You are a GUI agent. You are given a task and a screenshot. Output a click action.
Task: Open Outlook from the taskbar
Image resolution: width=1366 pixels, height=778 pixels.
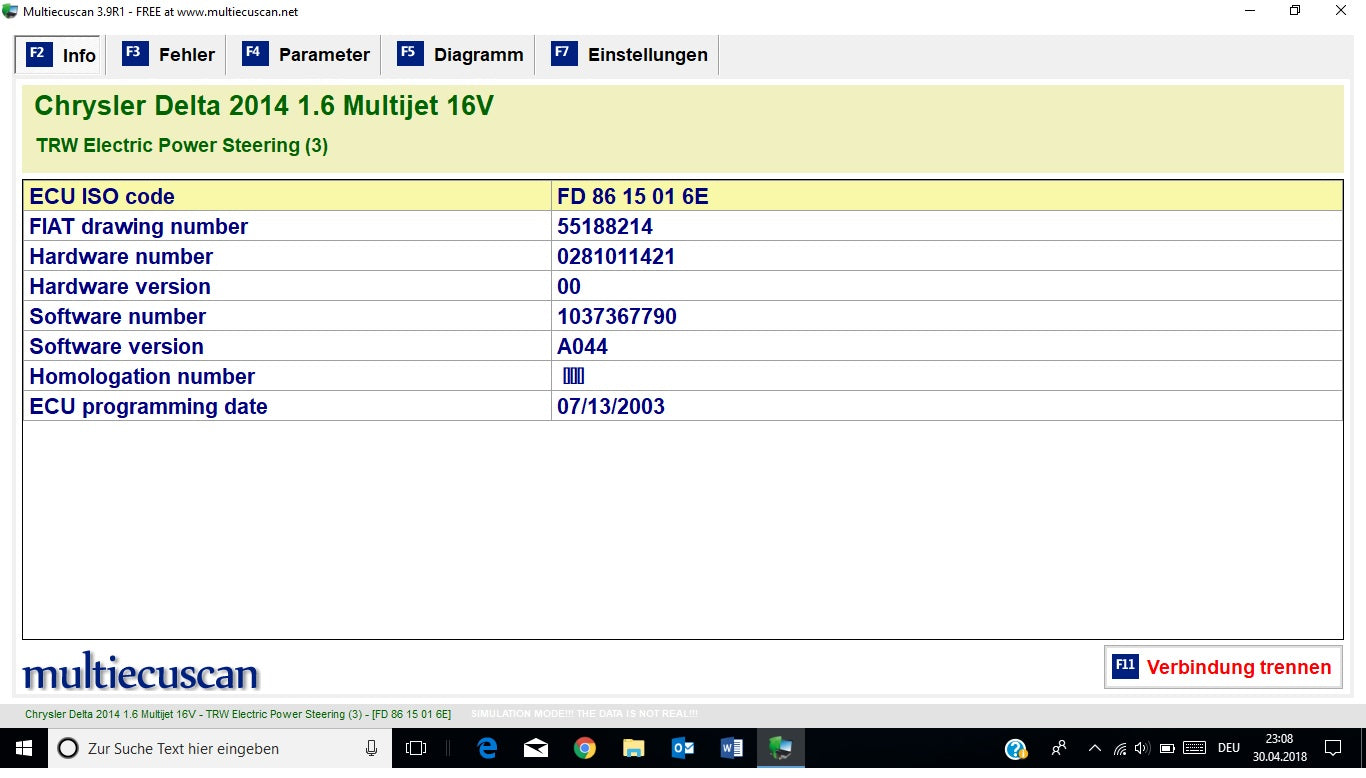coord(683,748)
